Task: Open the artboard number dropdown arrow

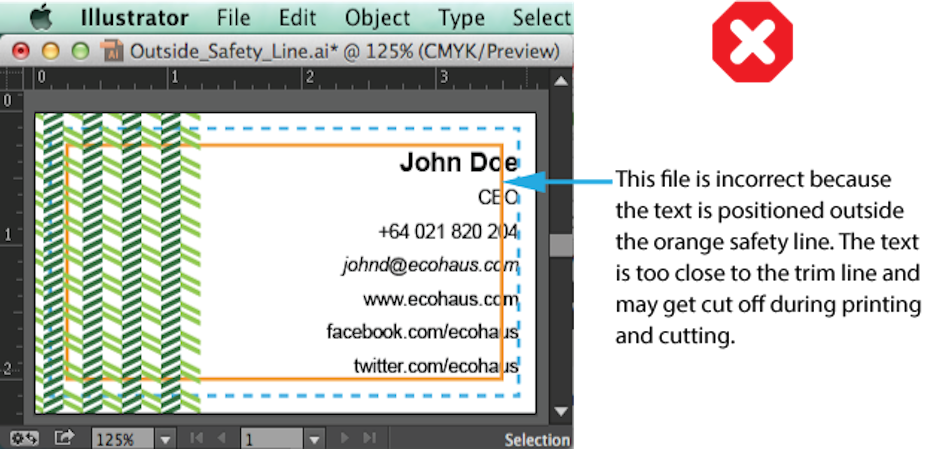Action: pyautogui.click(x=315, y=439)
